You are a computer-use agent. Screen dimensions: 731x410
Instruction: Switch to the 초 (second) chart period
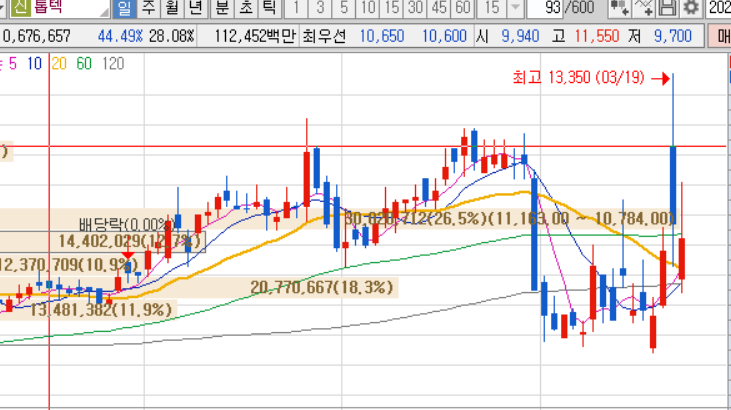pyautogui.click(x=246, y=7)
